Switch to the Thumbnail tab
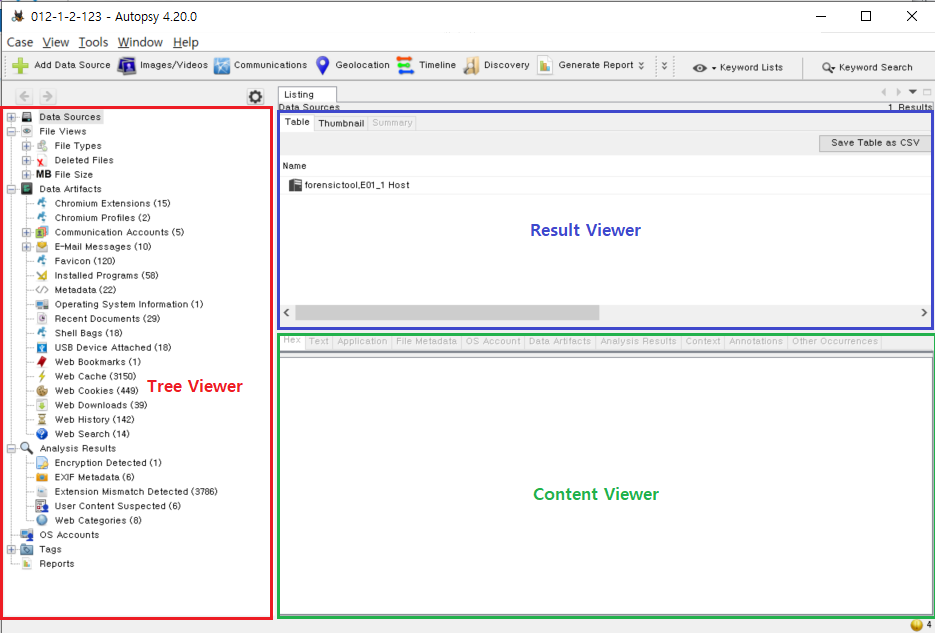Image resolution: width=935 pixels, height=633 pixels. click(x=341, y=123)
